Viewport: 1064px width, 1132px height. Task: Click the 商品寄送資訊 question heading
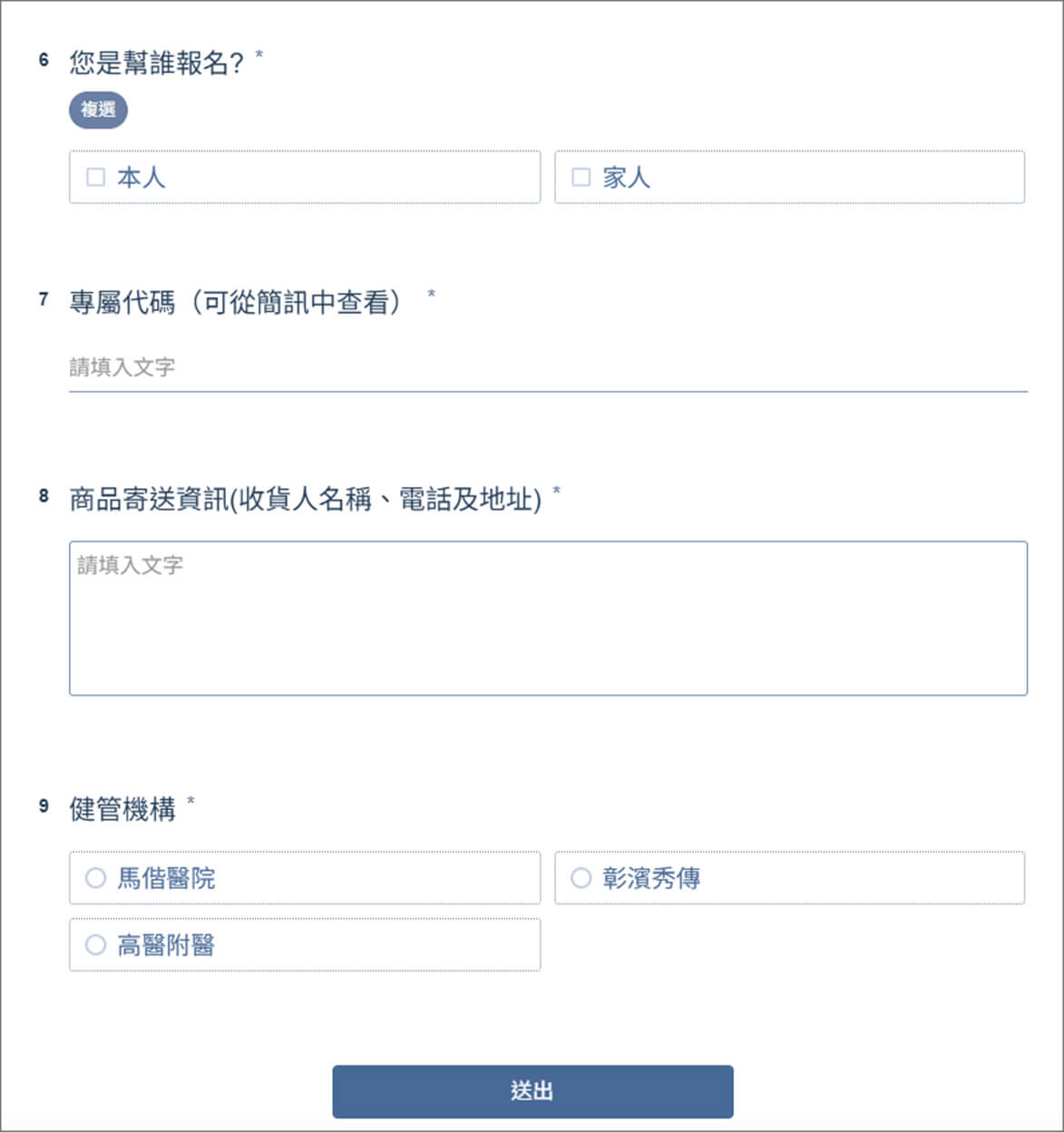305,499
